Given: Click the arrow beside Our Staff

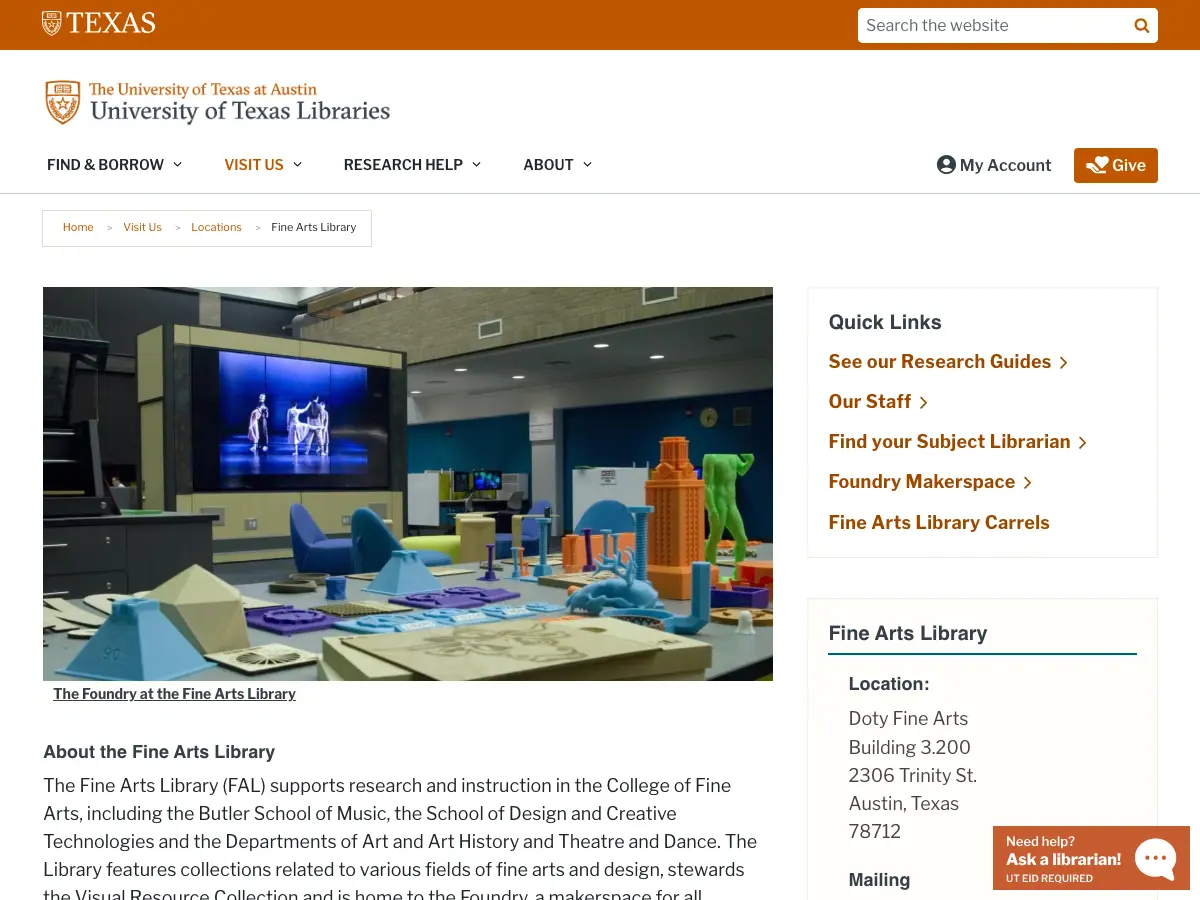Looking at the screenshot, I should [923, 403].
